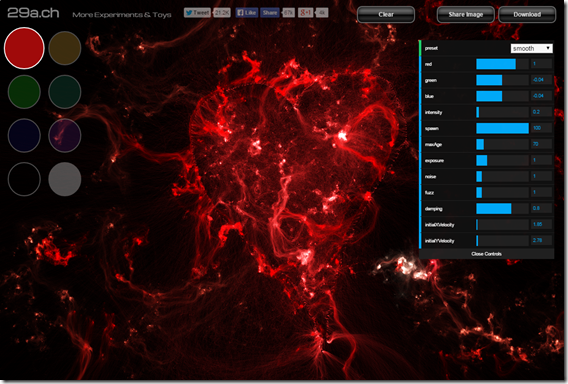Adjust the green slider
The image size is (568, 384).
coord(502,80)
